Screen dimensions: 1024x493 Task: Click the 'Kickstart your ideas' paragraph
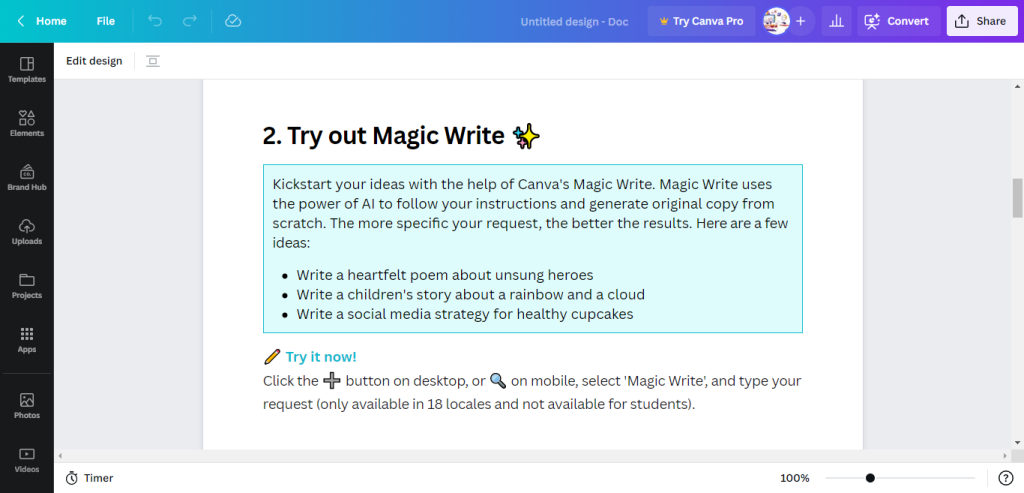point(531,214)
